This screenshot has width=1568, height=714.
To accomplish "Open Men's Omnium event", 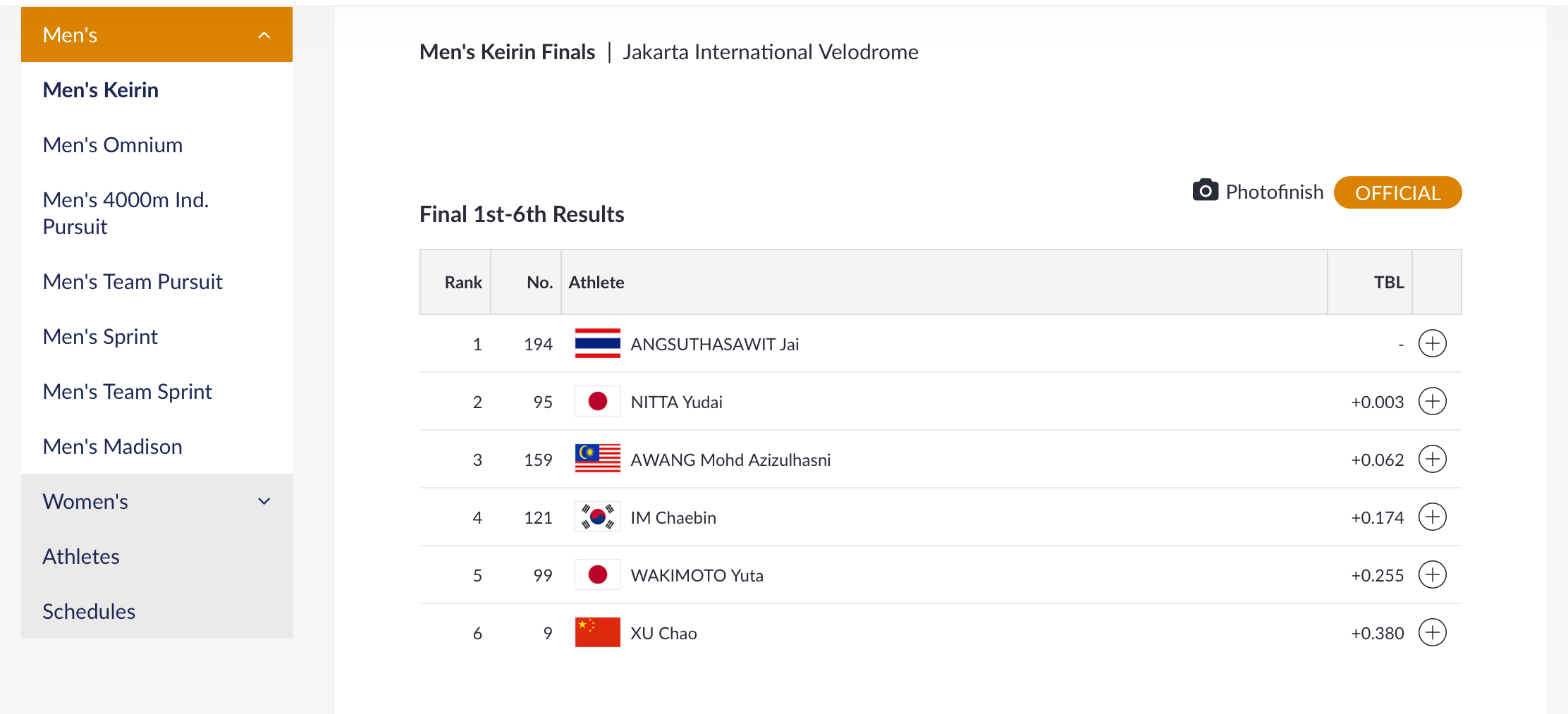I will [113, 144].
